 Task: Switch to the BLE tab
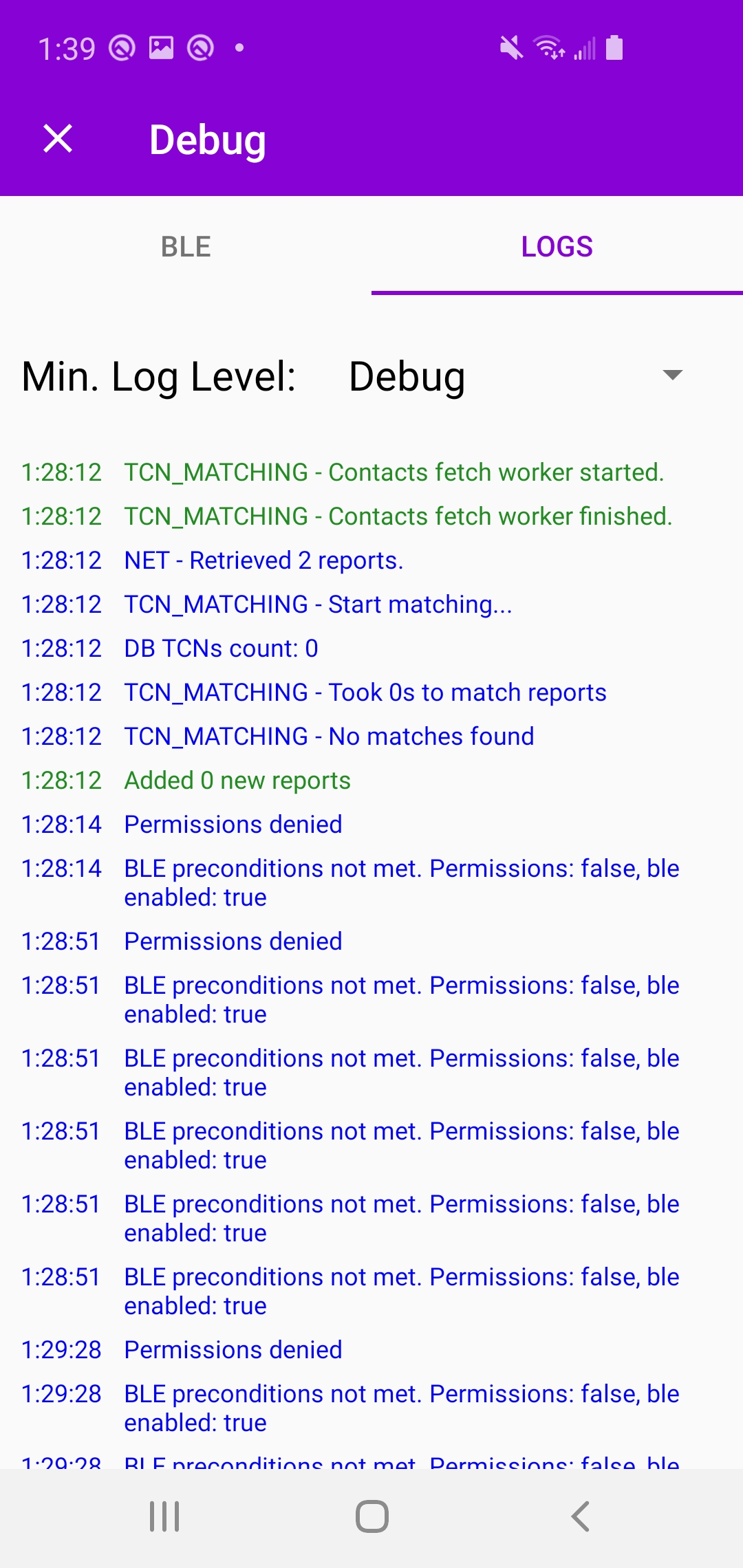click(184, 246)
